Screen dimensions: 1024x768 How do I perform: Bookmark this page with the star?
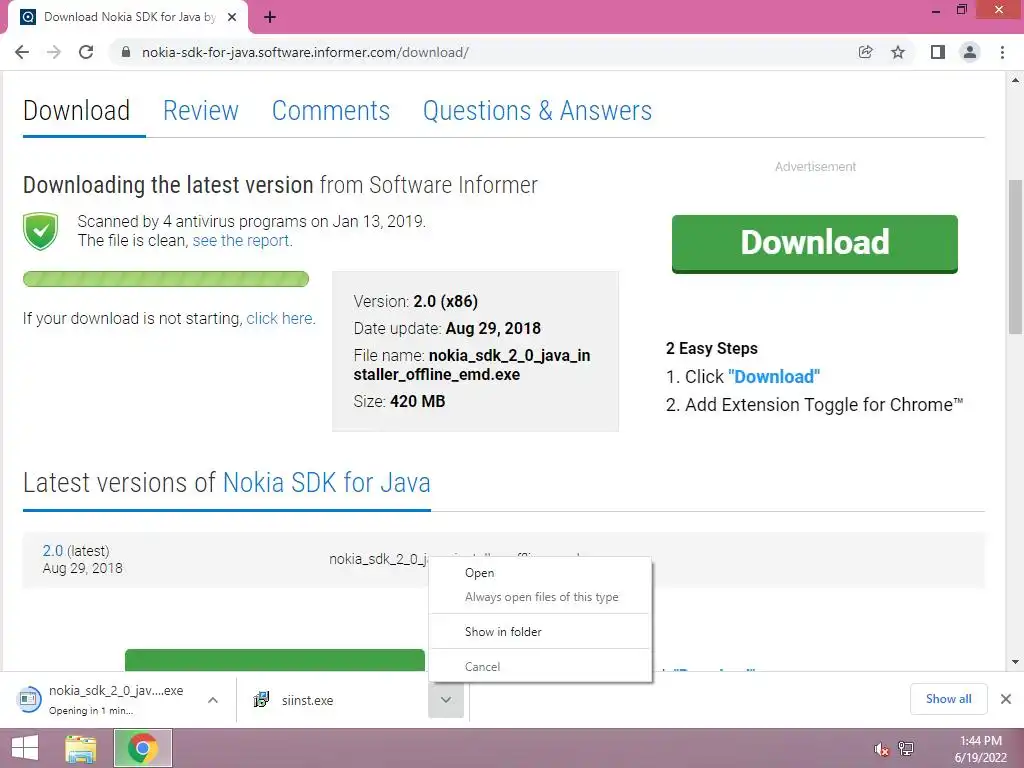898,52
